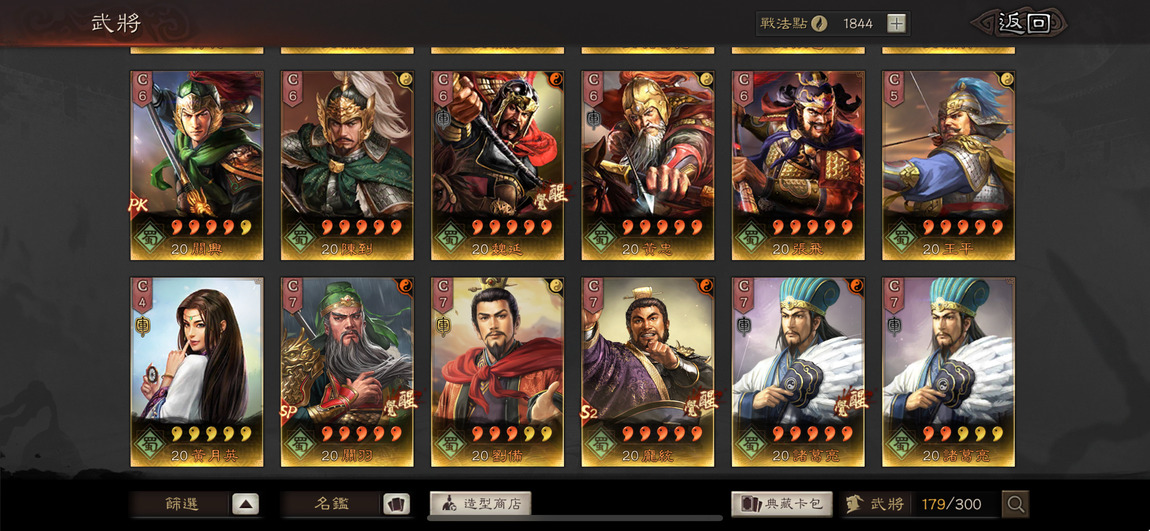Viewport: 1150px width, 531px height.
Task: Click the 蜀 faction badge on 關興's card
Action: tap(150, 238)
